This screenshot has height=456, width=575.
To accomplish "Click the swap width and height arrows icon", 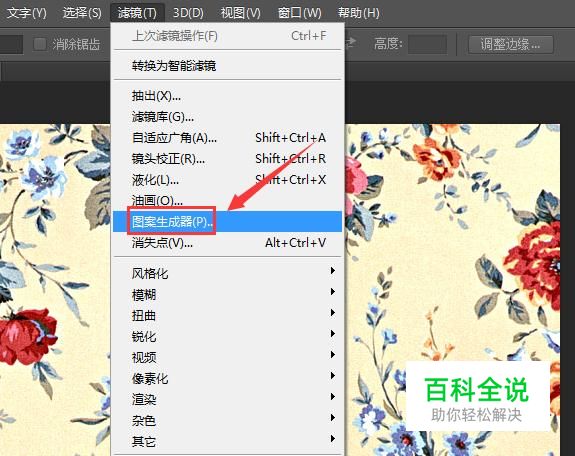I will [x=350, y=43].
